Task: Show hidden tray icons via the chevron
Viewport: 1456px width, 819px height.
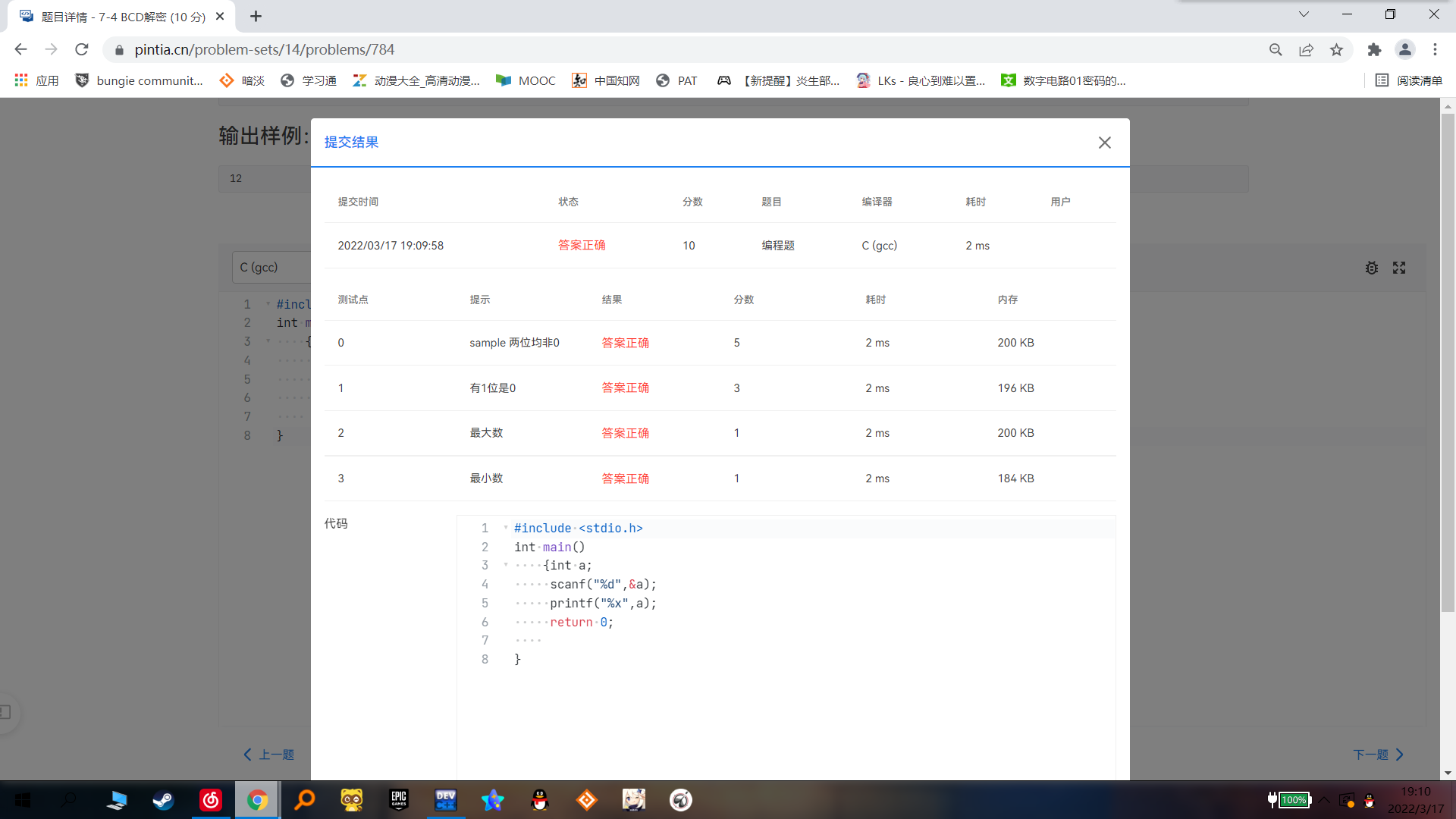Action: 1323,800
